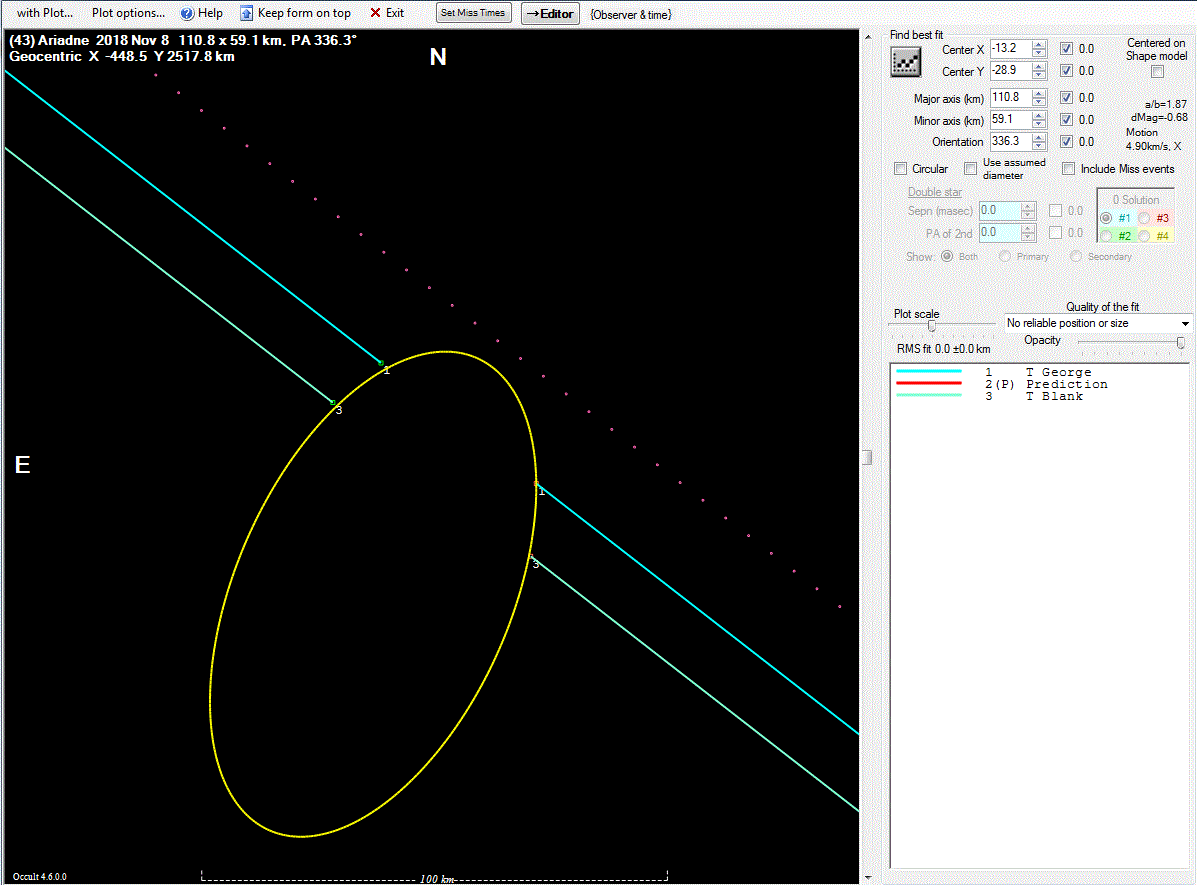Click the Find best fit graph icon
1197x885 pixels.
click(x=906, y=62)
